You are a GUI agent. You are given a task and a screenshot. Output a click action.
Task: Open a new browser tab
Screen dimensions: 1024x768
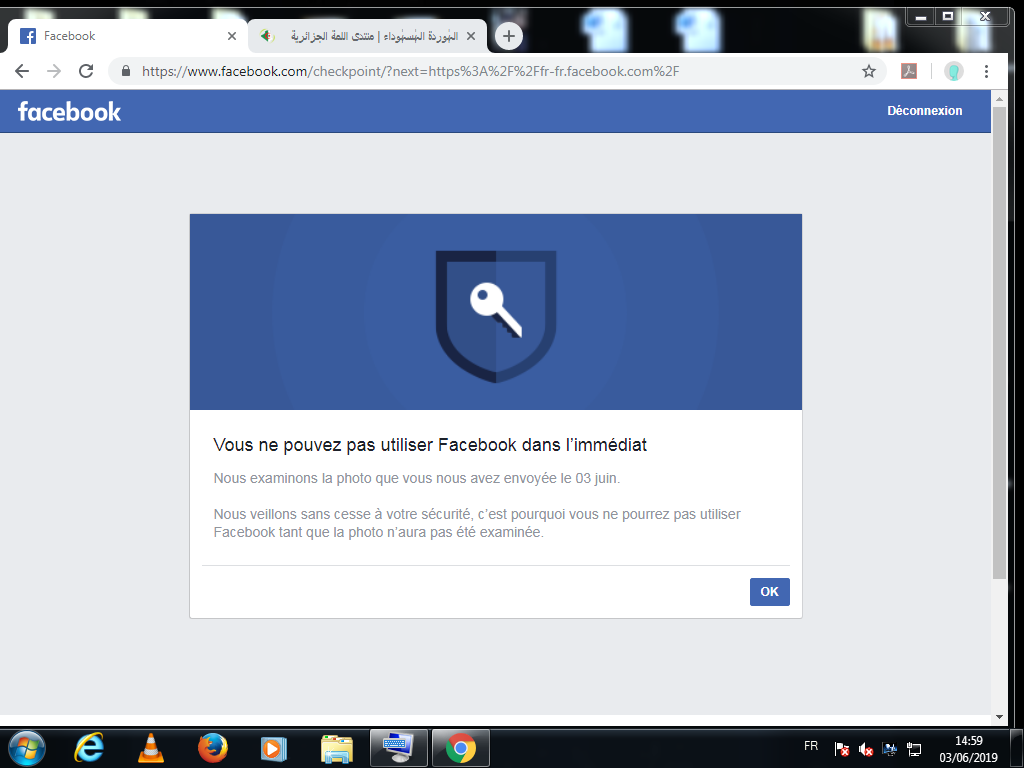click(x=509, y=36)
